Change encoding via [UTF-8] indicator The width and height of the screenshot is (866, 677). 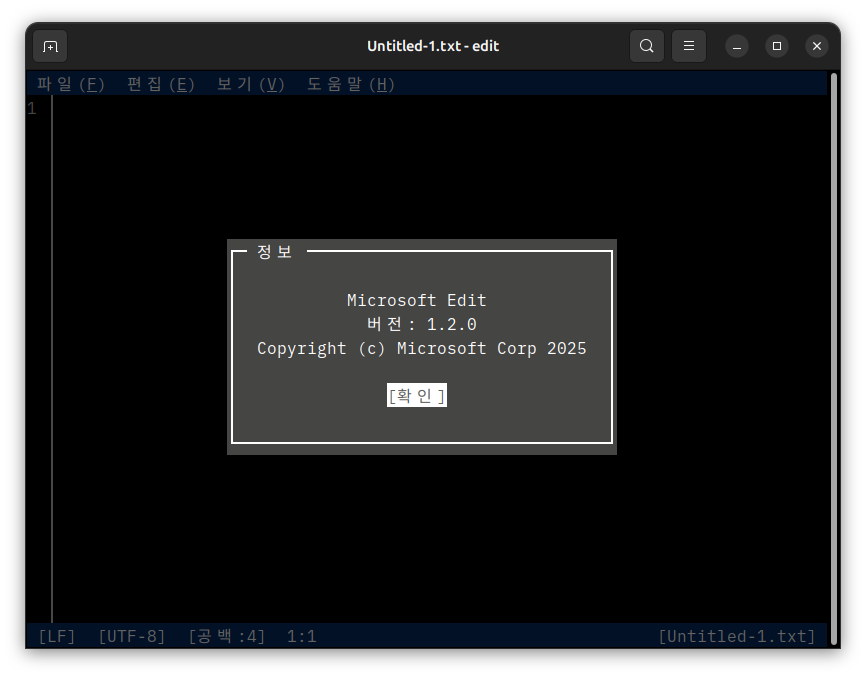click(132, 636)
